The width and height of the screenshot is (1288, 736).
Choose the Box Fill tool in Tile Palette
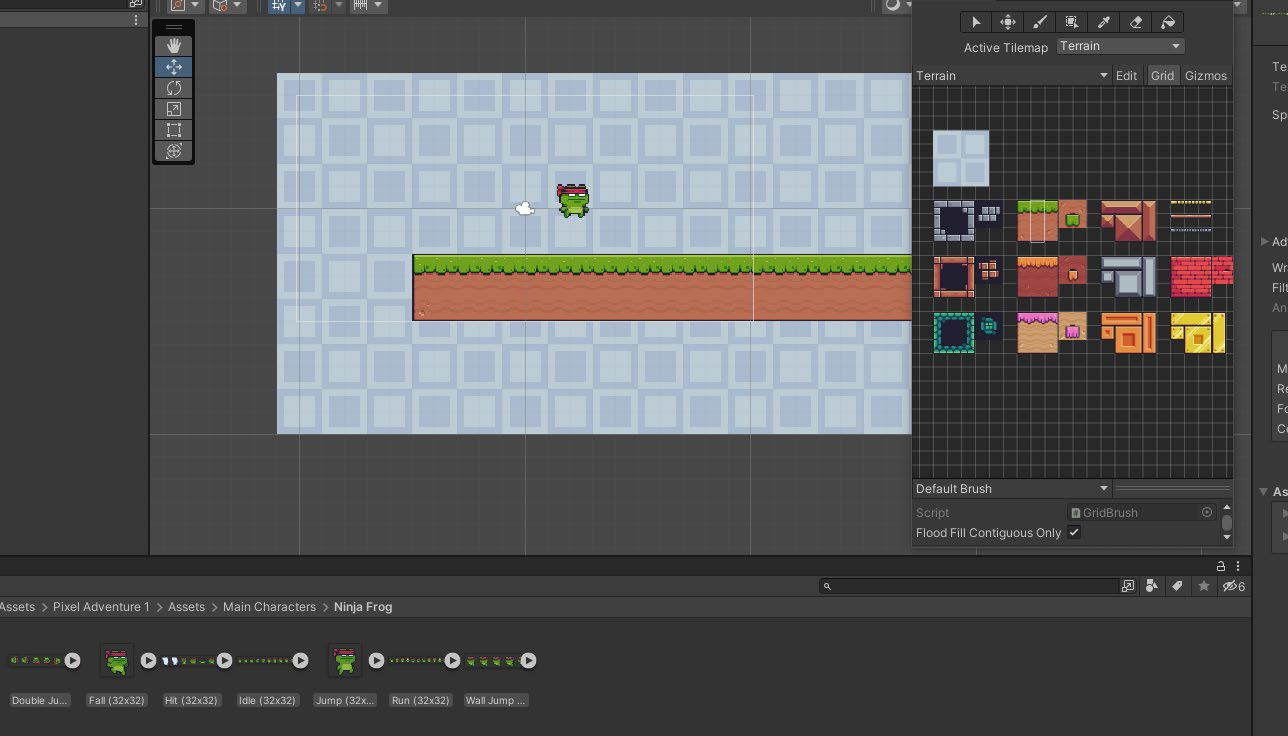(x=1072, y=22)
